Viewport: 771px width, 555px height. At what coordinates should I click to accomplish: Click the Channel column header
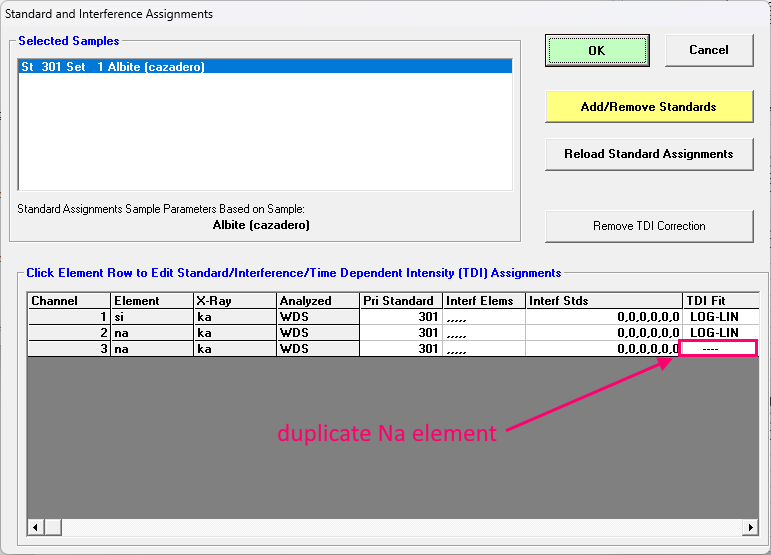68,301
